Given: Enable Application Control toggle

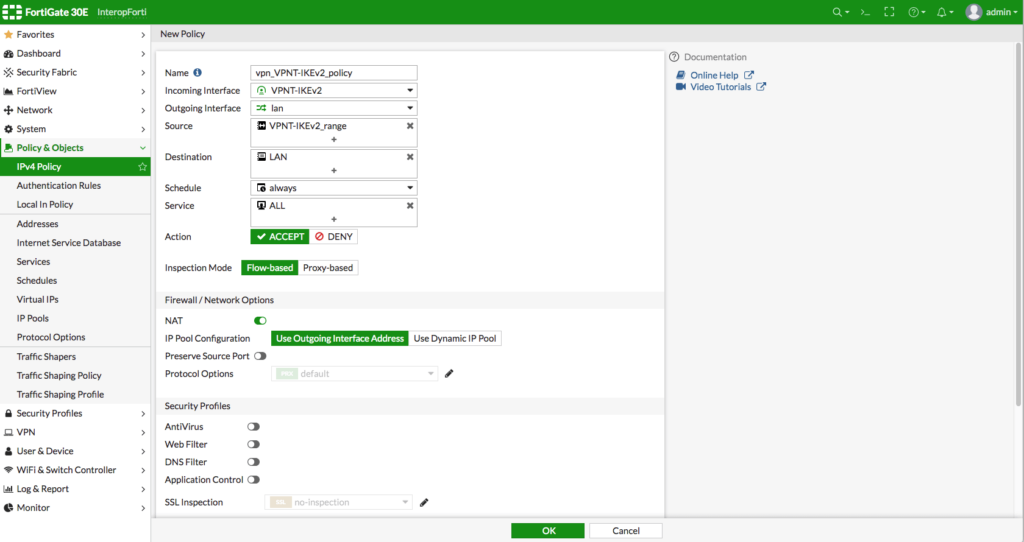Looking at the screenshot, I should point(253,479).
